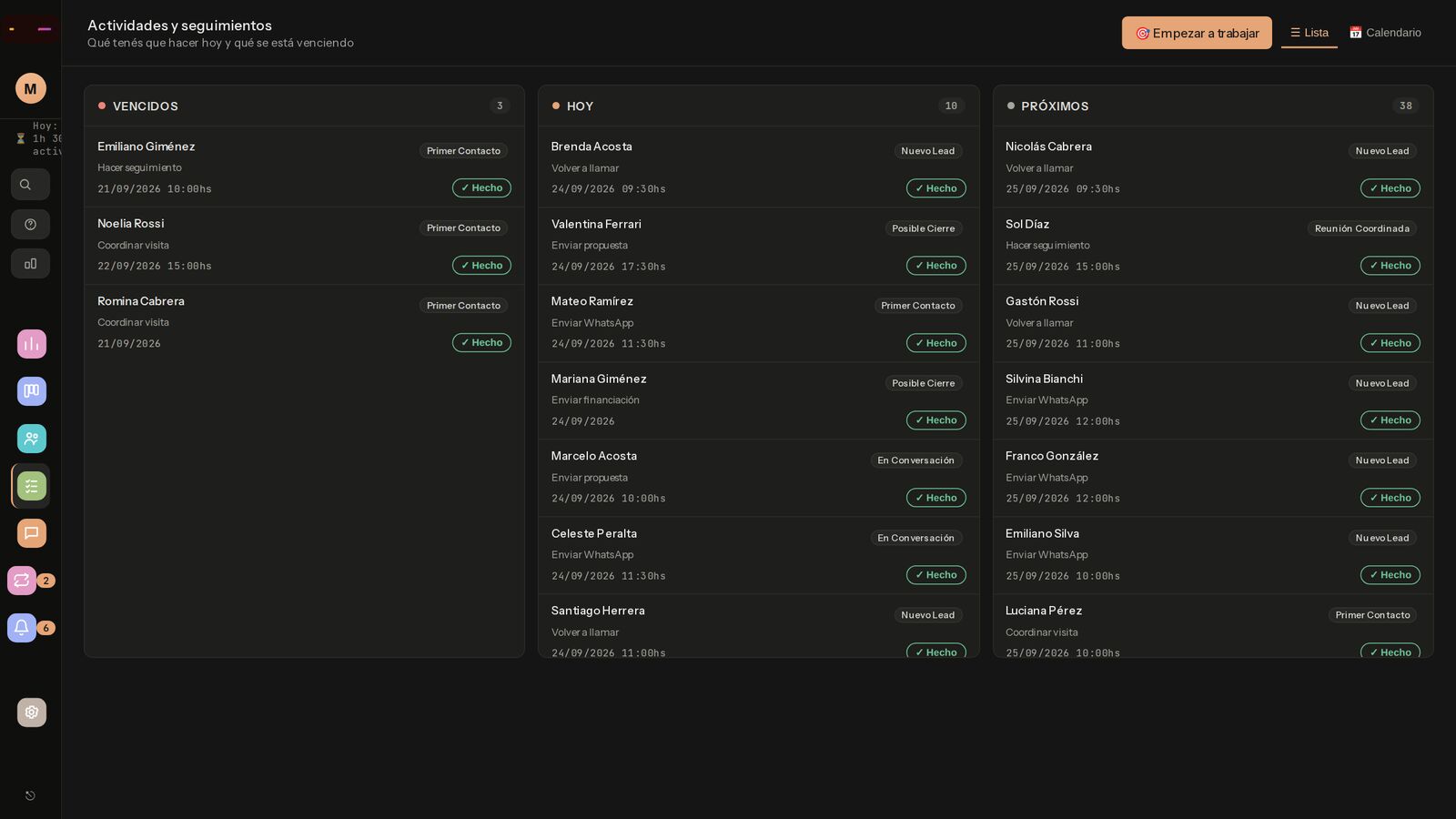Mark Silvina Bianchi task as Hecho
The image size is (1456, 819).
pyautogui.click(x=1390, y=420)
